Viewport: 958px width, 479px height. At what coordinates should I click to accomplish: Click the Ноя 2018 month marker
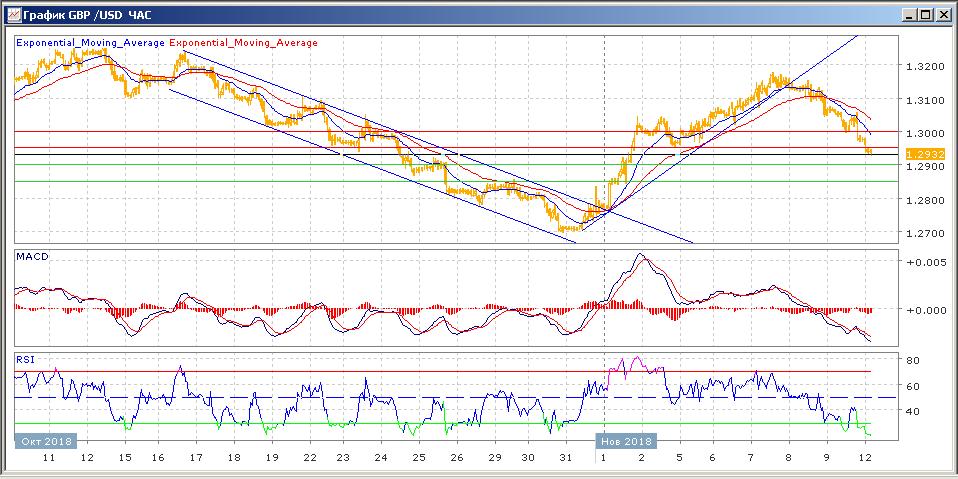(626, 440)
